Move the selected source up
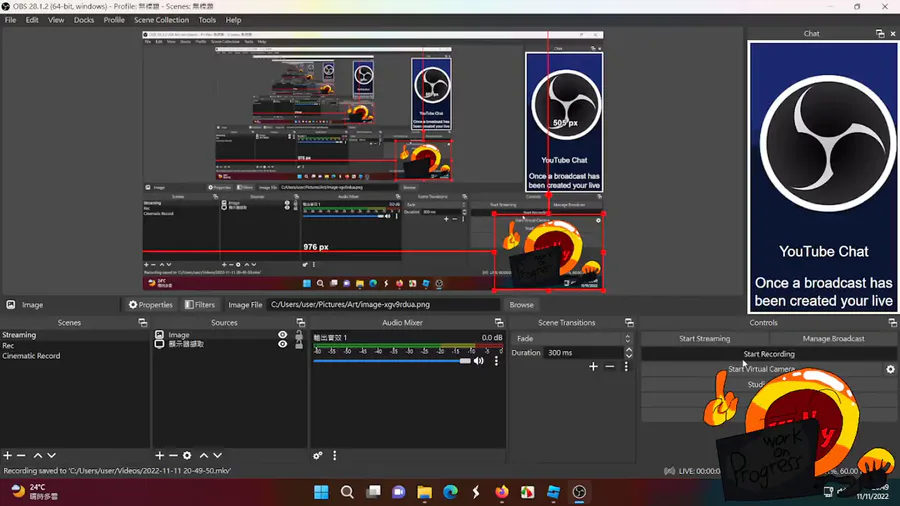Screen dimensions: 900x506 point(204,456)
